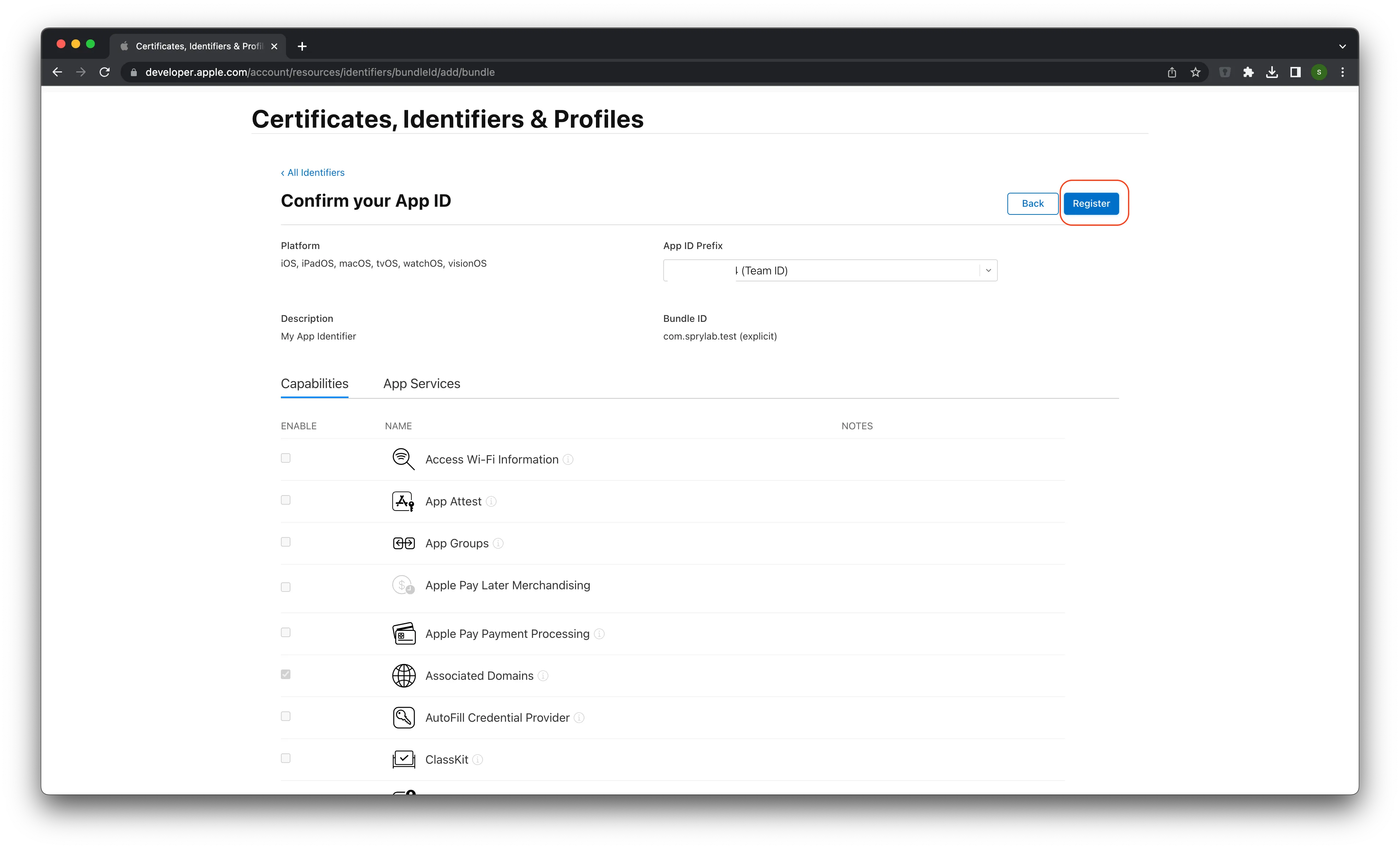The image size is (1400, 849).
Task: Click the platform list iOS, iPadOS, macOS text
Action: point(383,263)
